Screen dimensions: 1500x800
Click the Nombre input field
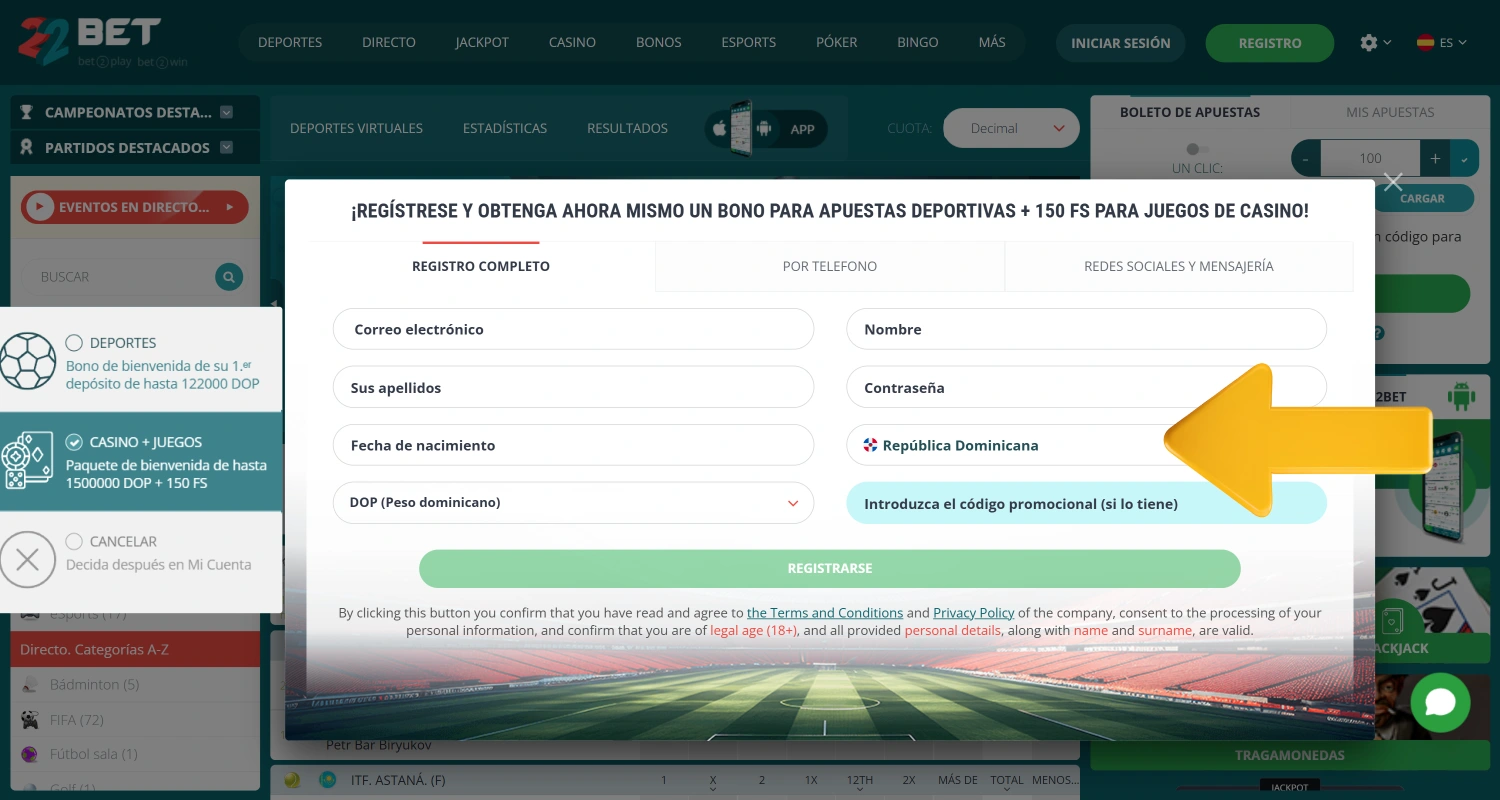pyautogui.click(x=1086, y=329)
